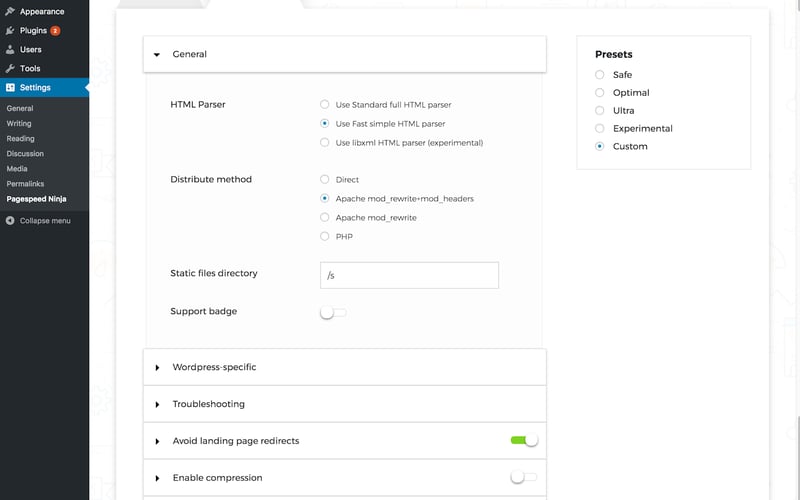Click the Plugins update count badge

pyautogui.click(x=55, y=31)
